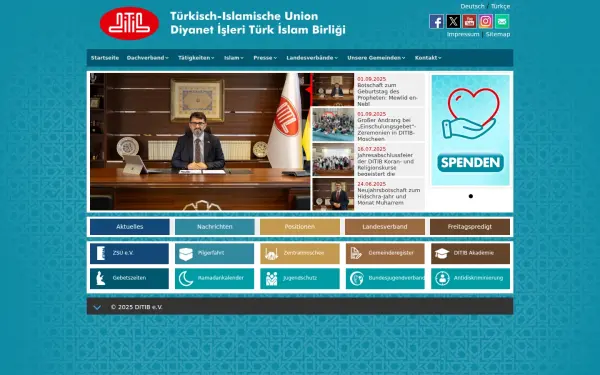Open the Jahresabschlussfeier Koran news headline
600x375 pixels.
(386, 165)
